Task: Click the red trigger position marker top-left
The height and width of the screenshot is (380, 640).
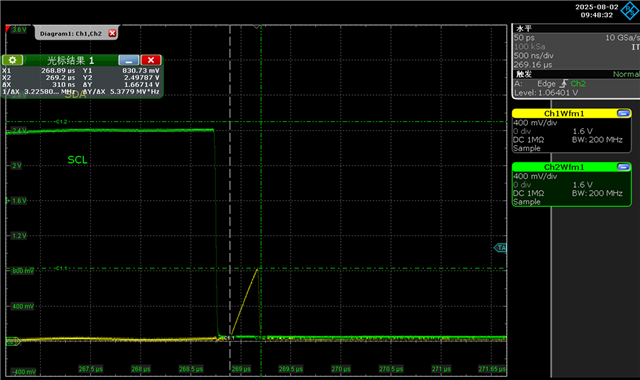Action: (8, 28)
